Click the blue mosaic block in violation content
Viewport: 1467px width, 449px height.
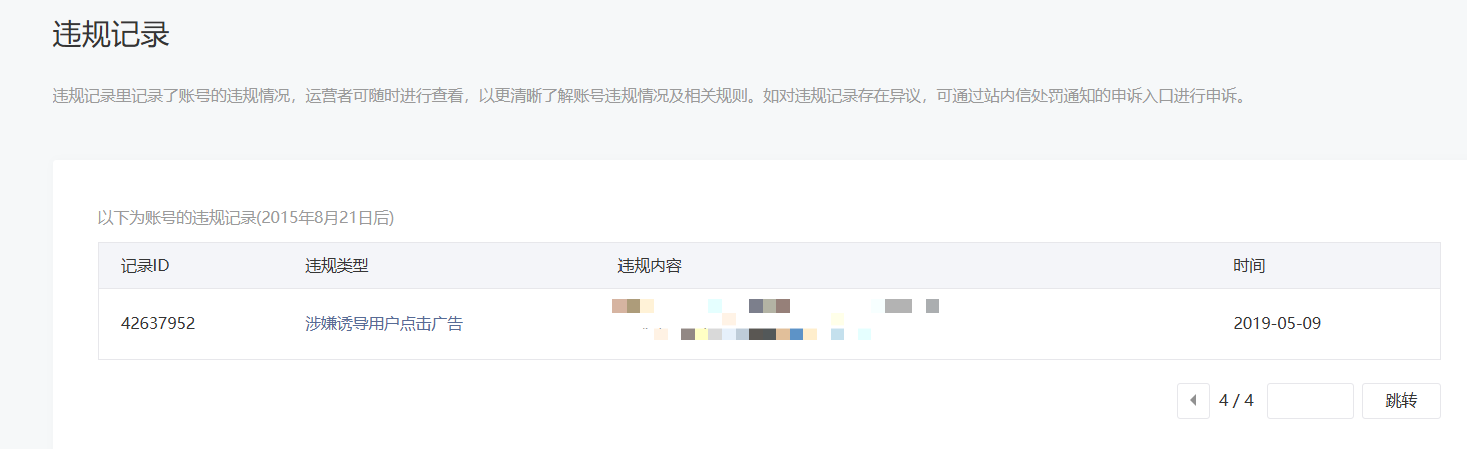(x=796, y=334)
